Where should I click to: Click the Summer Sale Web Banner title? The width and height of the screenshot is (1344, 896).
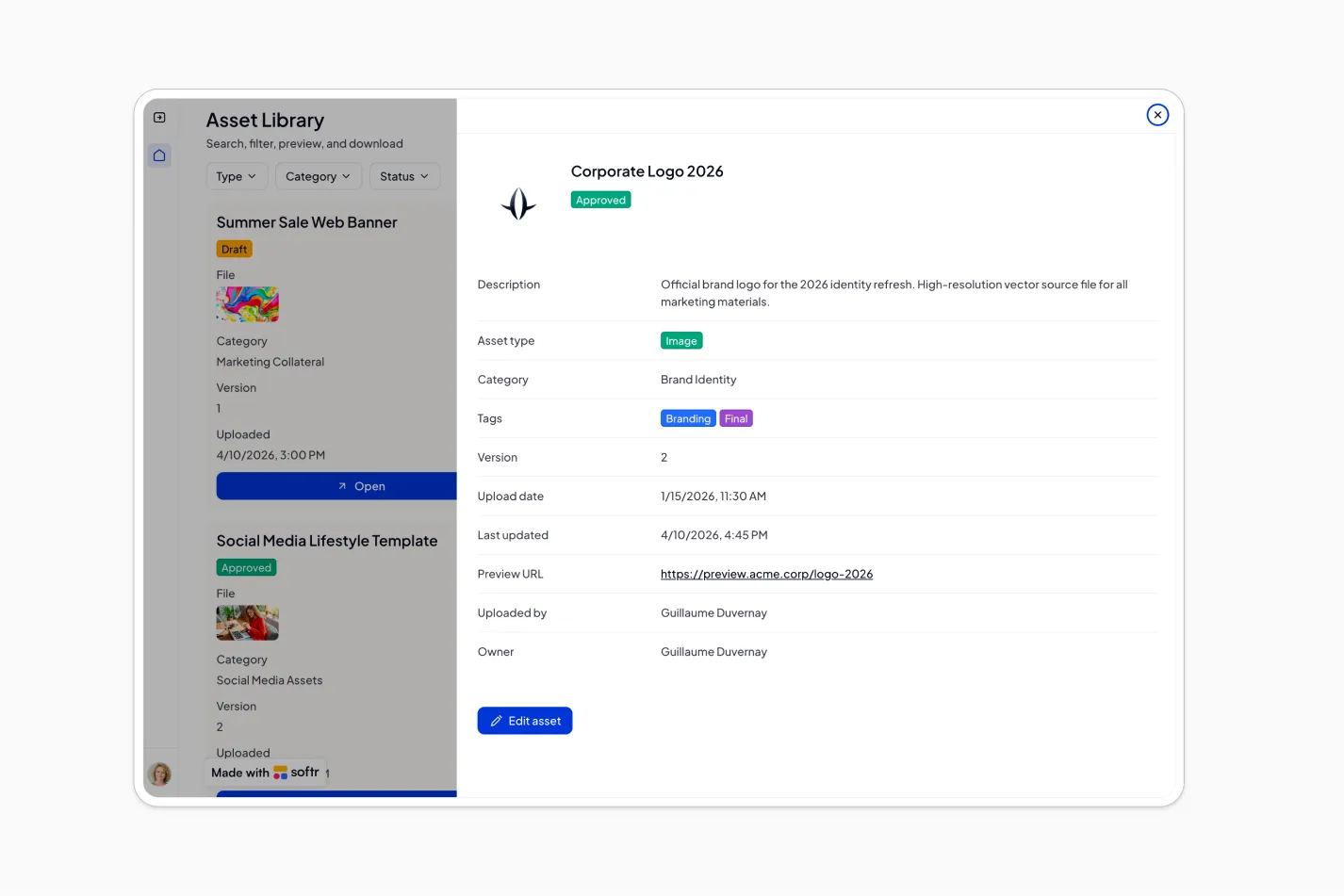point(307,222)
